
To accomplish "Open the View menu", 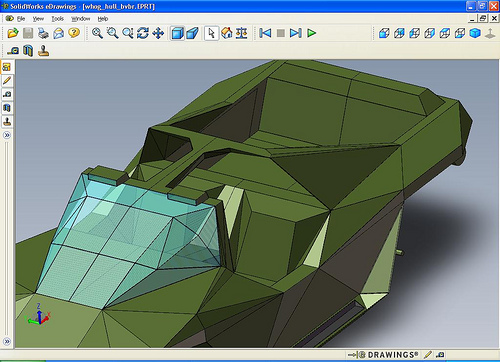I will 38,19.
